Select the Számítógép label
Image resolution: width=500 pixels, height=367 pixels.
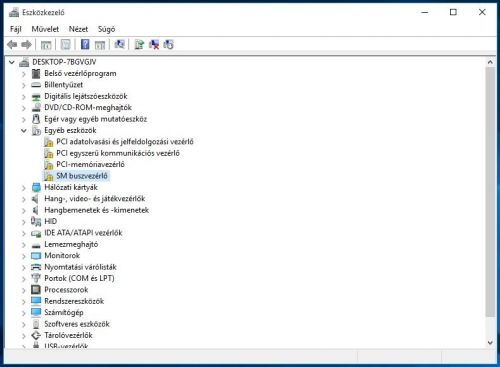[64, 313]
